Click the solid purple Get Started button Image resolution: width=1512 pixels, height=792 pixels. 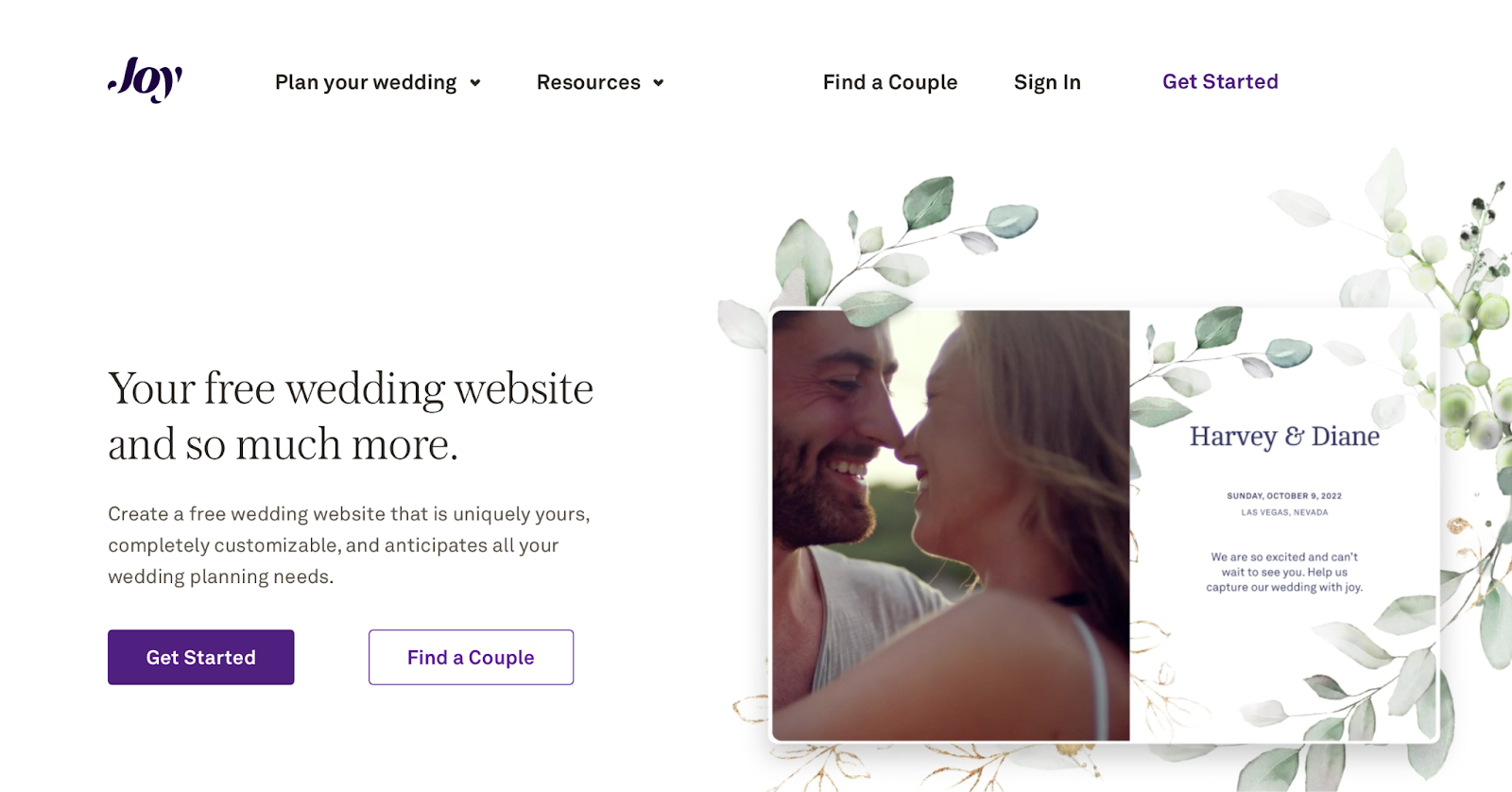tap(201, 657)
